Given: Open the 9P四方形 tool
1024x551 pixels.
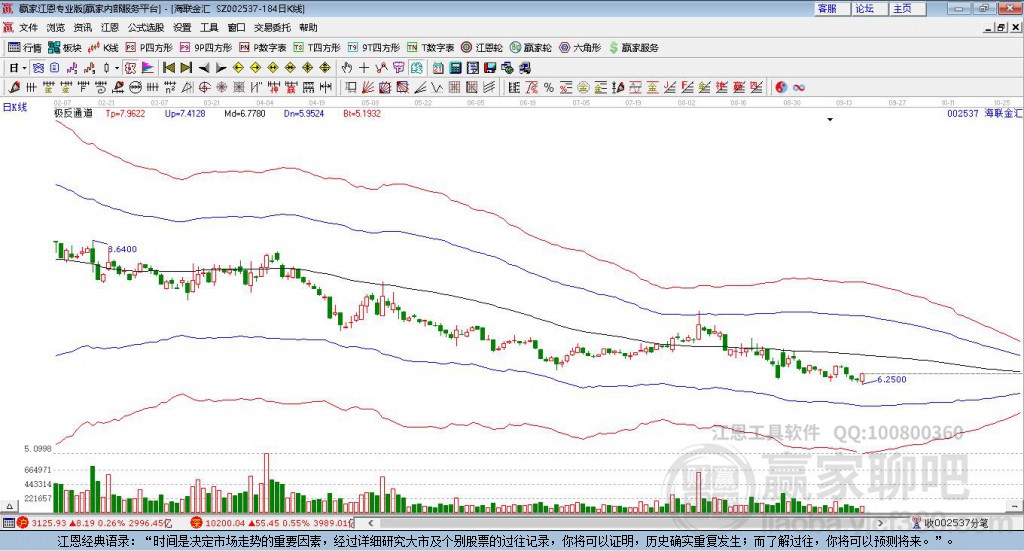Looking at the screenshot, I should tap(206, 48).
